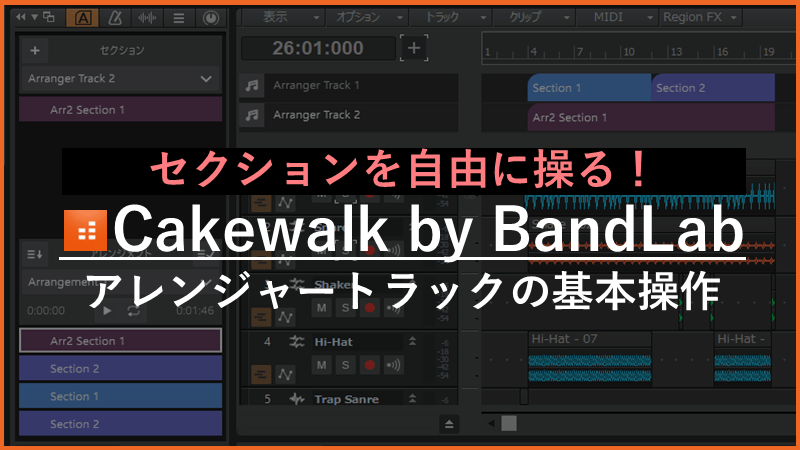Toggle Shaker automation lanes icon
Screen dimensions: 800x450
pyautogui.click(x=285, y=317)
